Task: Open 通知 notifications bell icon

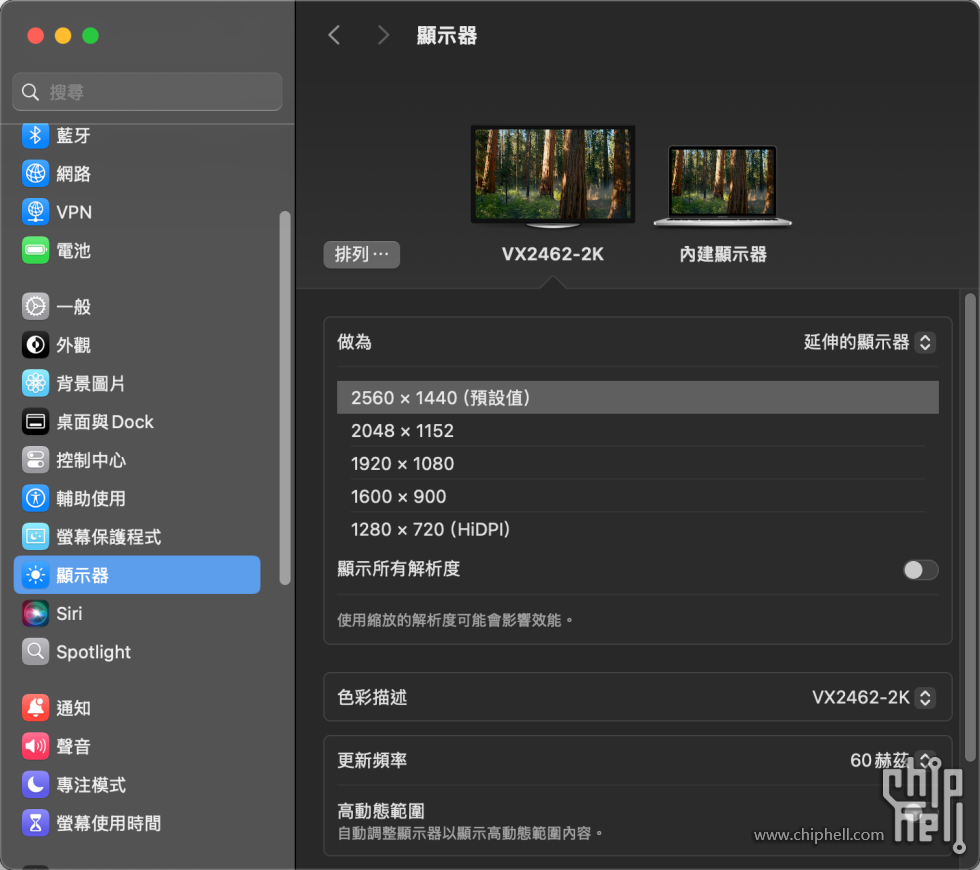Action: [36, 708]
